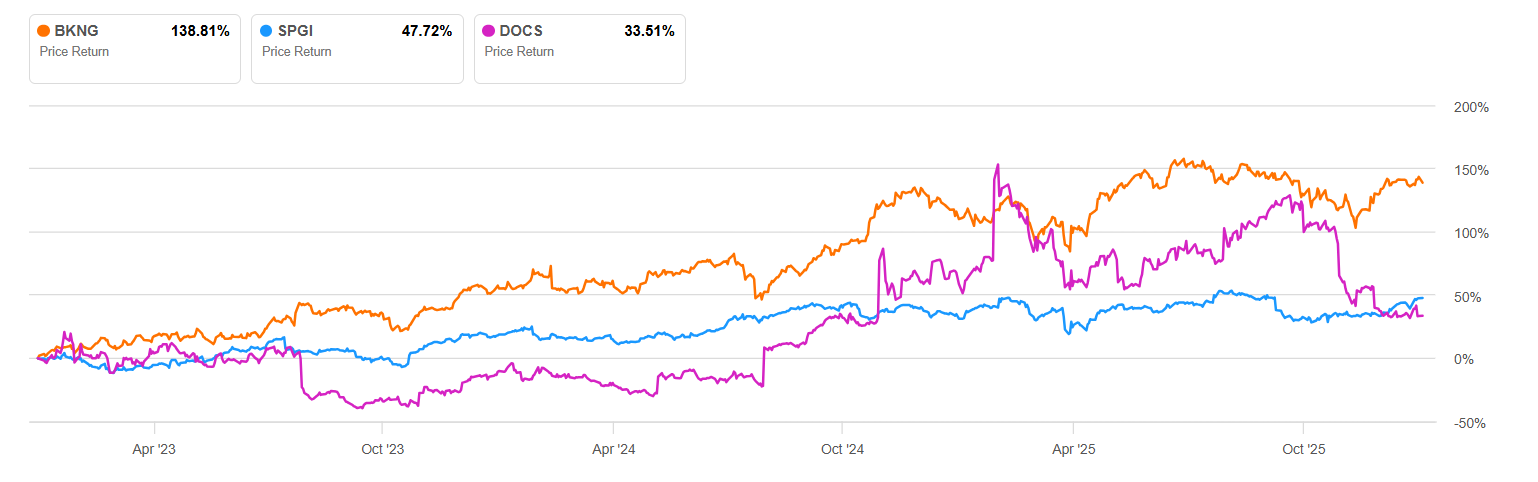
Task: Click the Apr '24 axis marker
Action: tap(613, 450)
